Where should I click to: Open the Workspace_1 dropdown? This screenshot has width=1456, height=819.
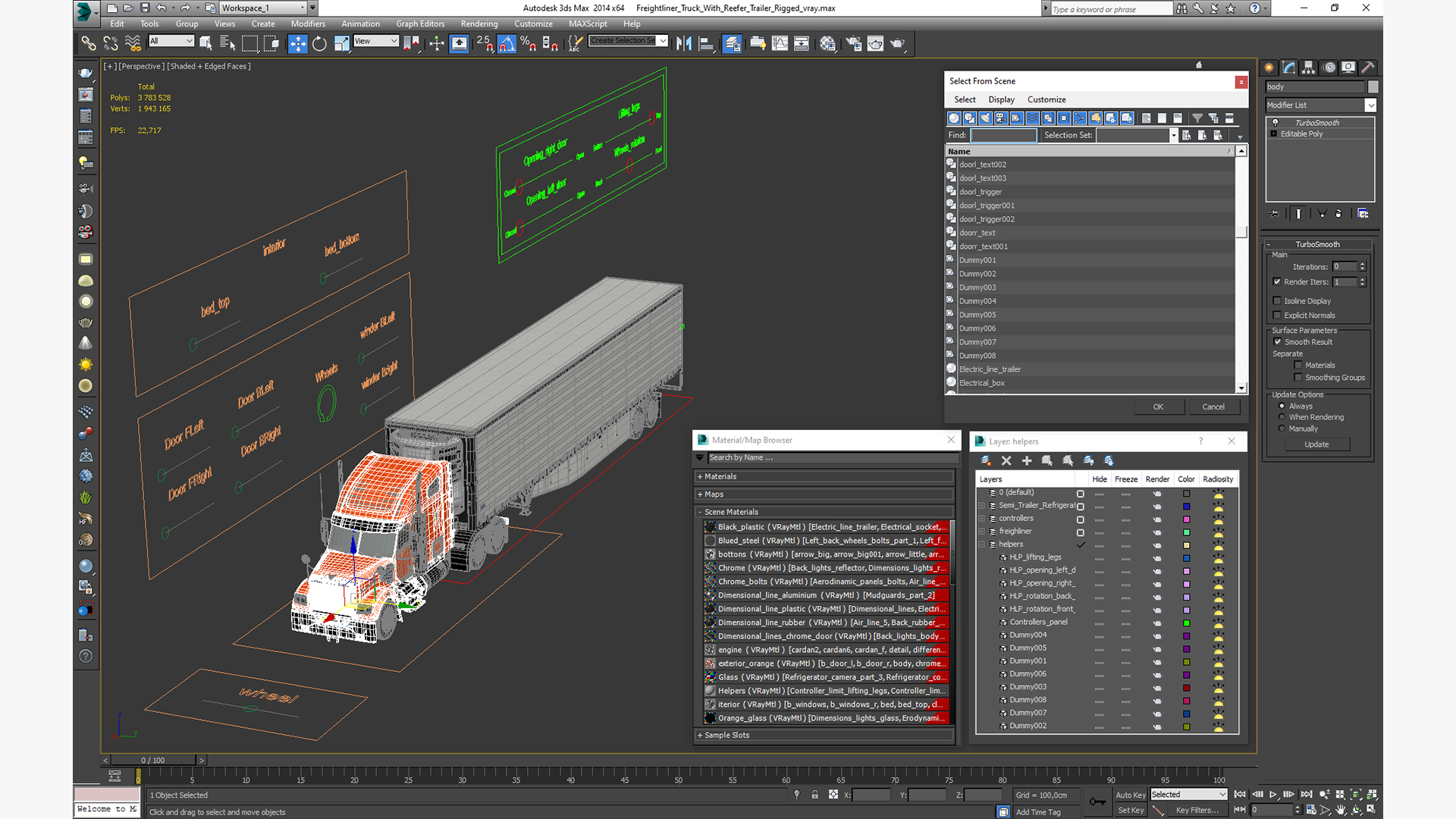click(x=262, y=8)
